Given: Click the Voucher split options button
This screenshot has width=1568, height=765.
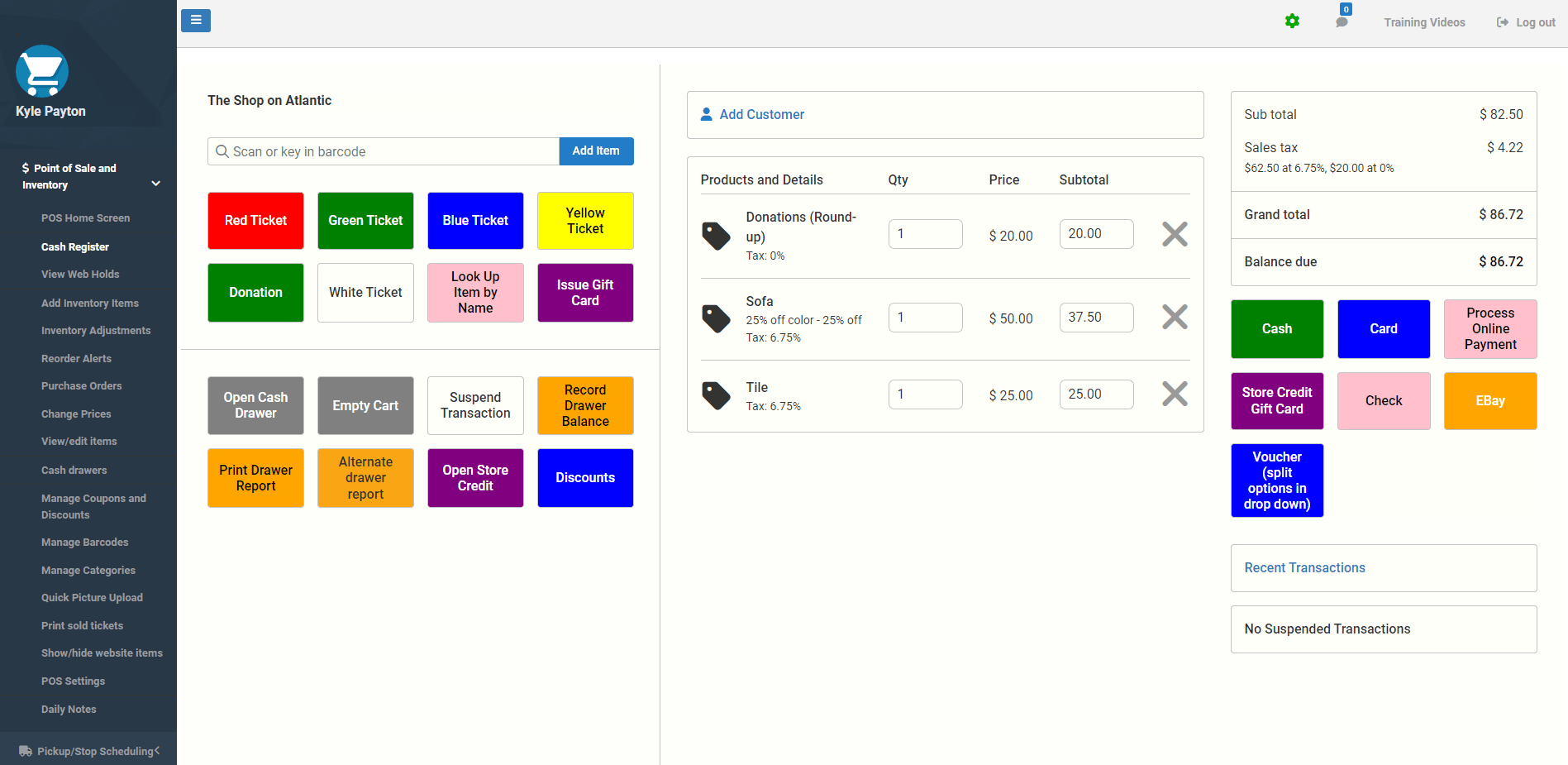Looking at the screenshot, I should pos(1277,481).
